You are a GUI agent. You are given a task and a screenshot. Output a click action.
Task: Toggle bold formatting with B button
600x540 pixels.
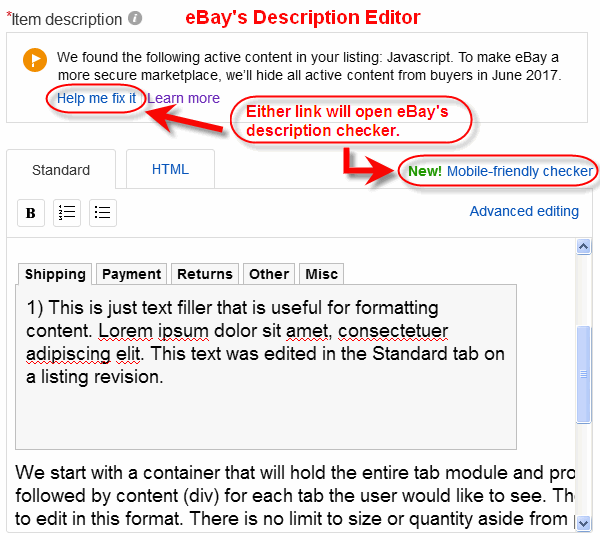31,213
